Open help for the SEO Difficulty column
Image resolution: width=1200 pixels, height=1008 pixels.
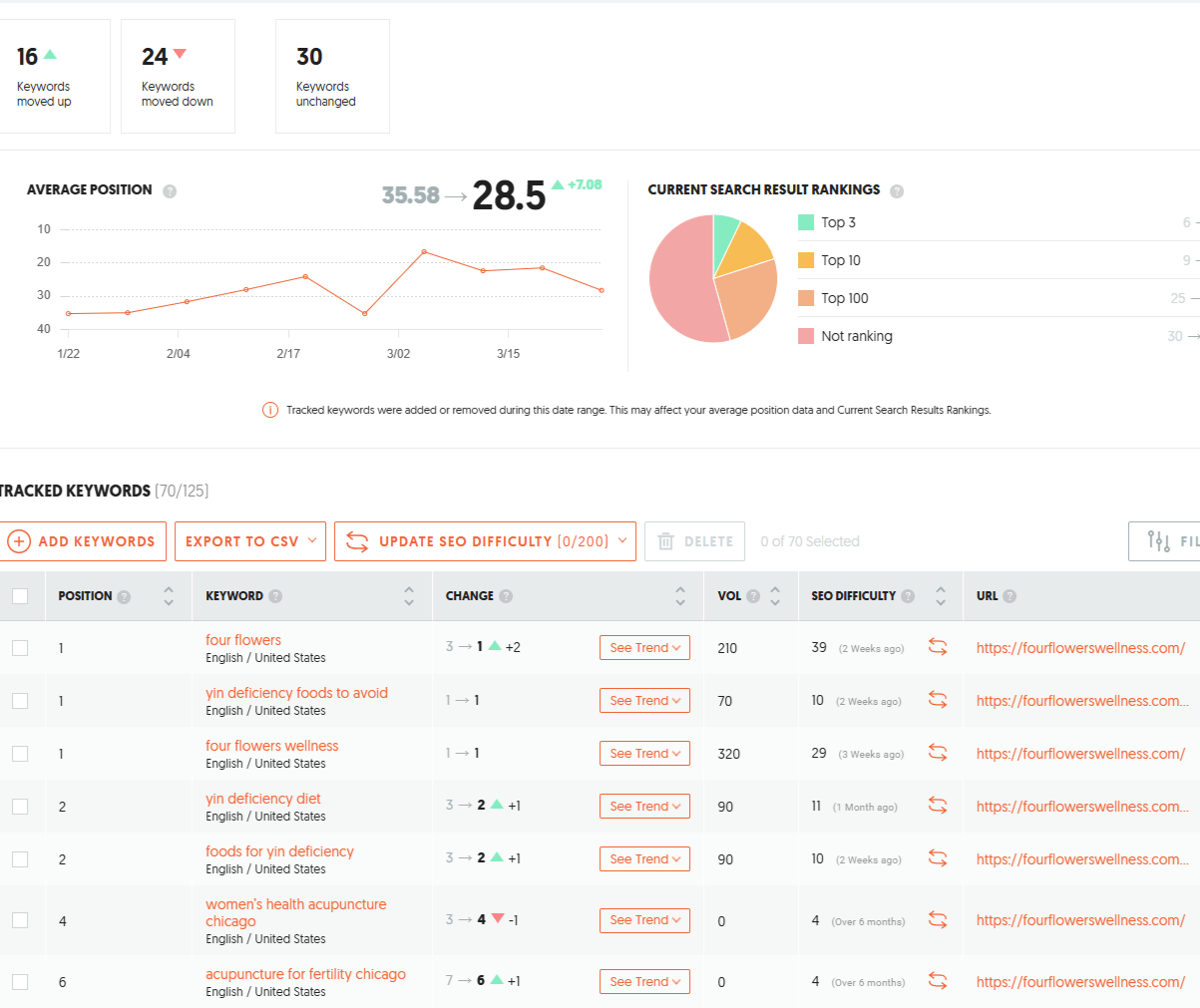908,595
